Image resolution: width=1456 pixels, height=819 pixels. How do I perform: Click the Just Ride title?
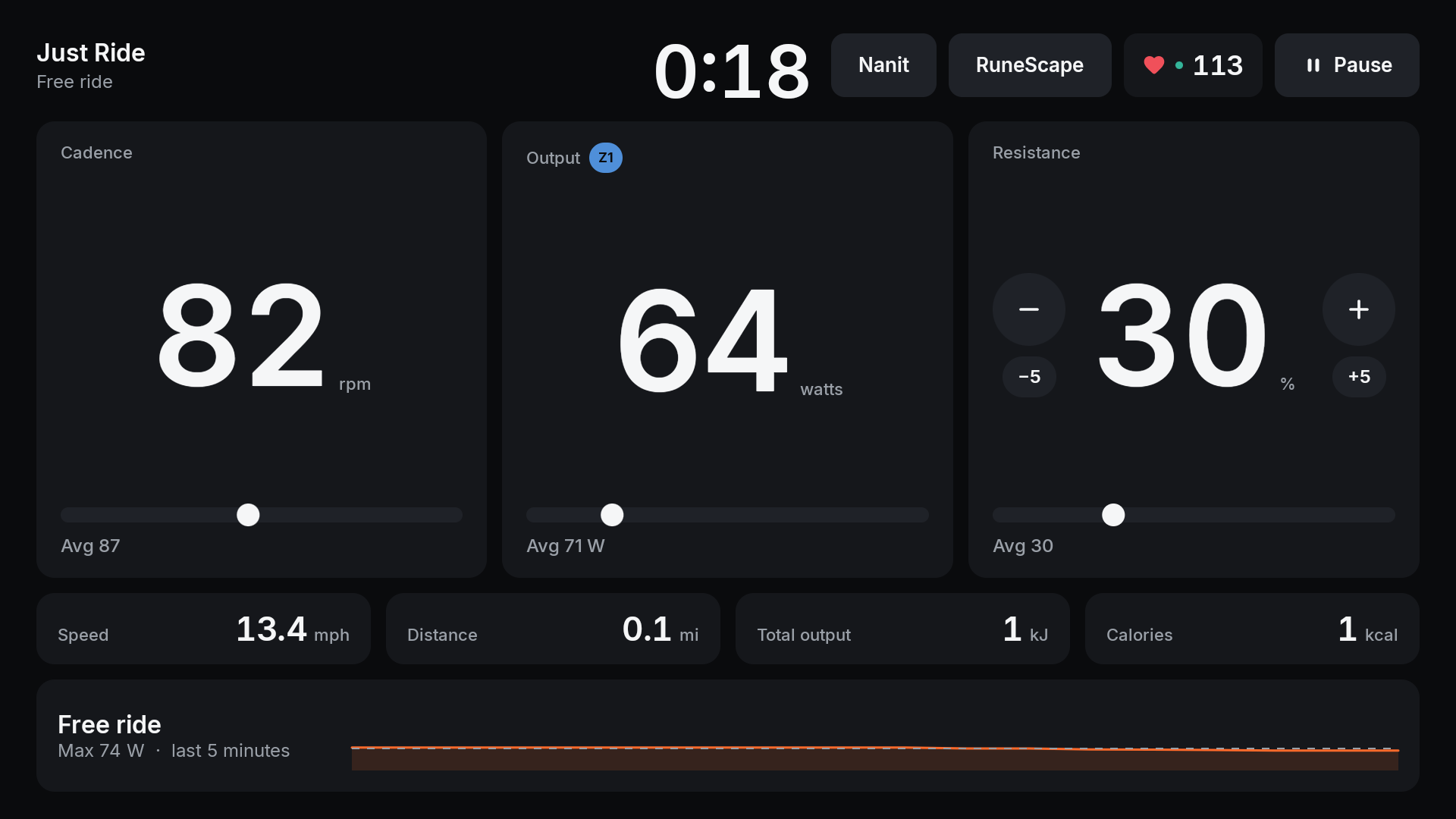point(91,53)
